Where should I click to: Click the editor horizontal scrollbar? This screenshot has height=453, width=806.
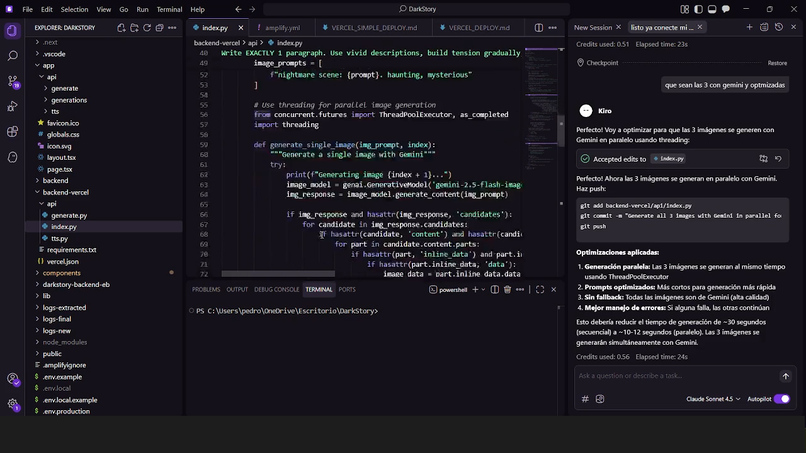[x=278, y=274]
